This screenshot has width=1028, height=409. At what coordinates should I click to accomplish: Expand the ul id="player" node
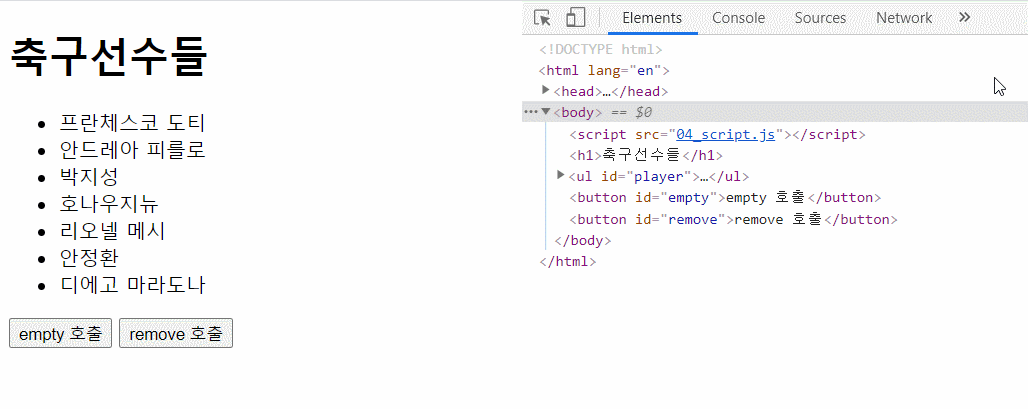tap(561, 175)
